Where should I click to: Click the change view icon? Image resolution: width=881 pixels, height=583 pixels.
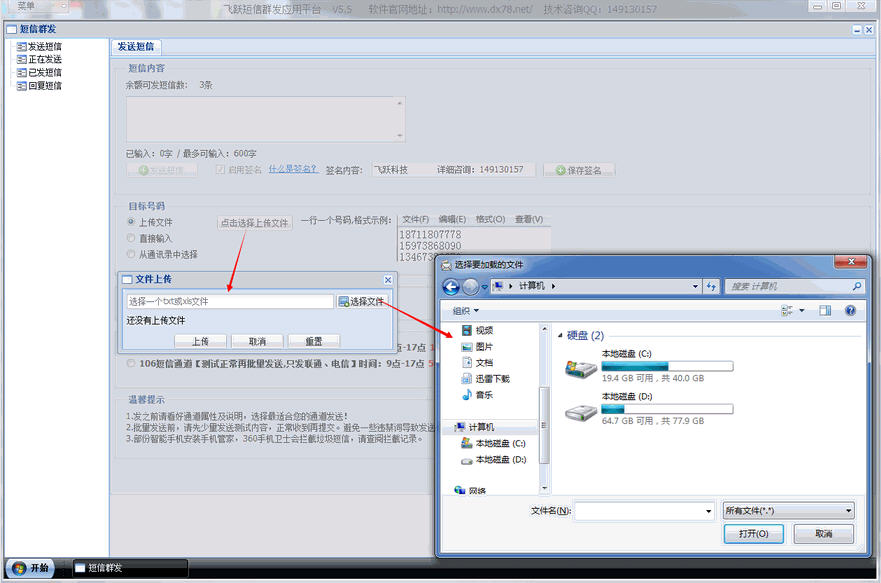click(x=787, y=311)
